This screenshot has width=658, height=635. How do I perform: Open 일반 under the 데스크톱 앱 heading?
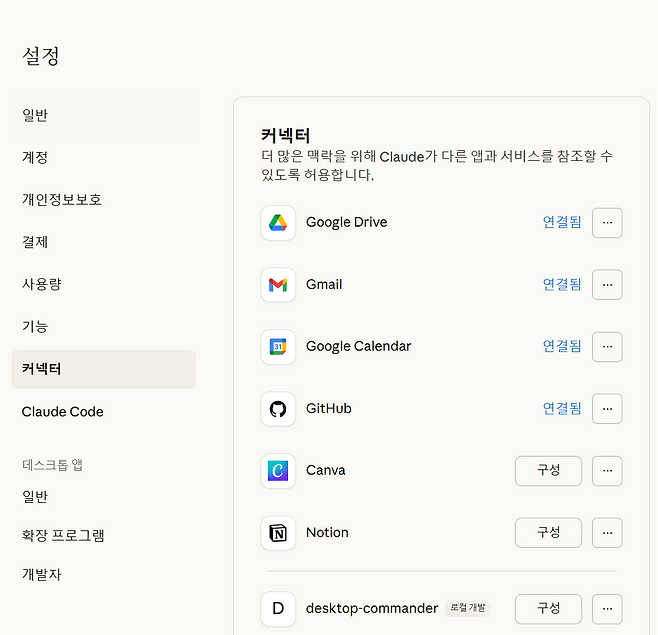click(x=103, y=497)
